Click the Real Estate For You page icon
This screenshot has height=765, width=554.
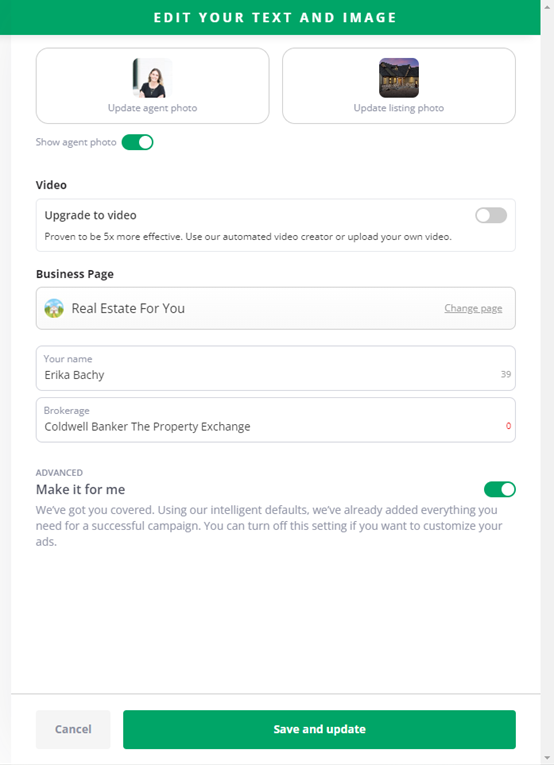pyautogui.click(x=54, y=308)
